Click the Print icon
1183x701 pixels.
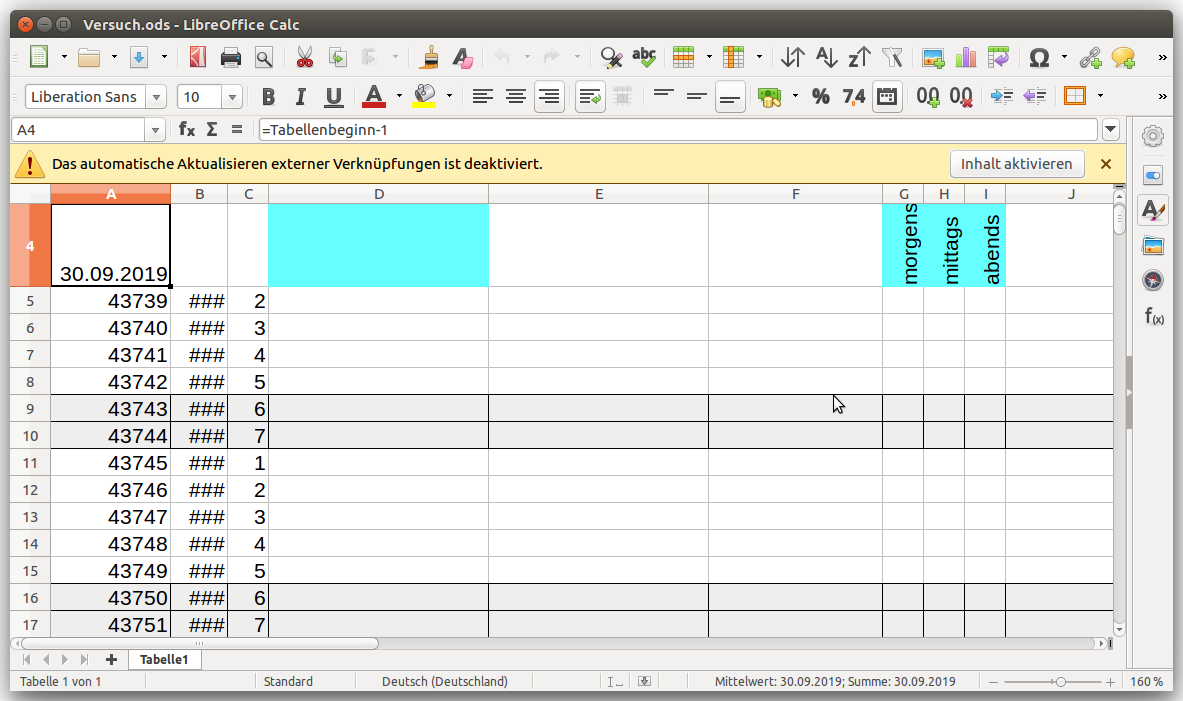pyautogui.click(x=231, y=57)
